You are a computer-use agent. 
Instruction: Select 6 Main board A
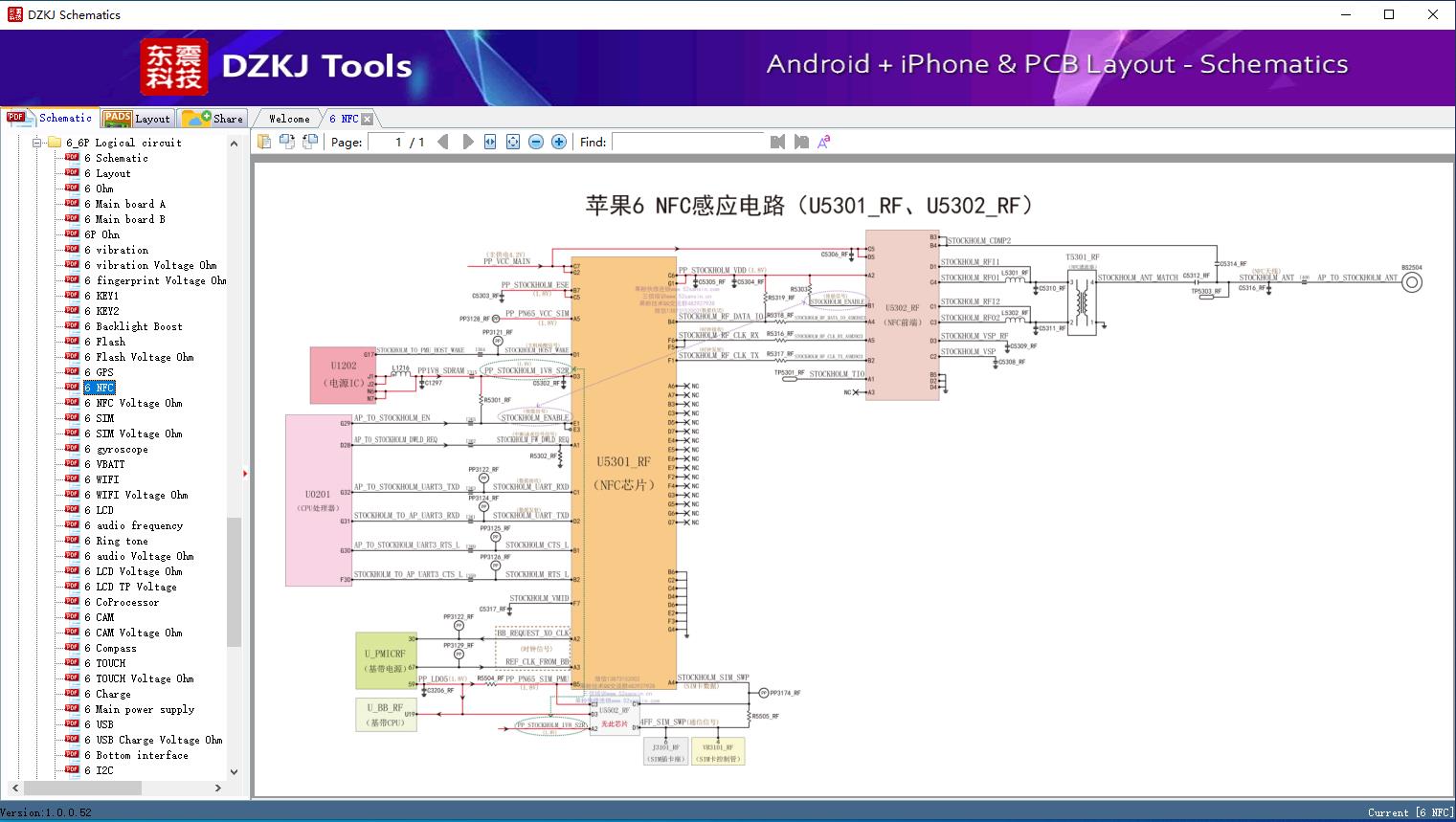[124, 204]
